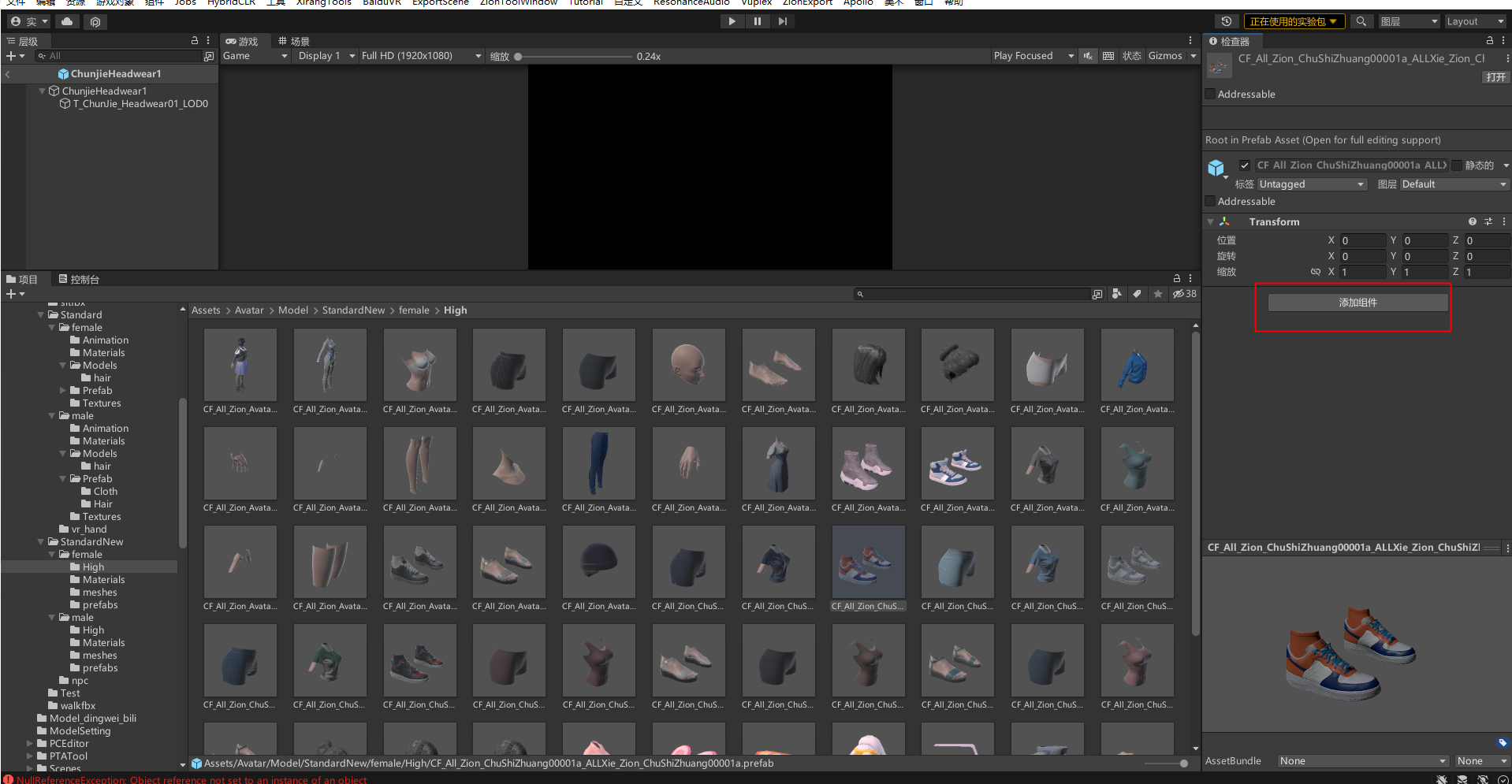The height and width of the screenshot is (784, 1512).
Task: Toggle the first Addressable checkbox in Inspector
Action: click(x=1211, y=95)
